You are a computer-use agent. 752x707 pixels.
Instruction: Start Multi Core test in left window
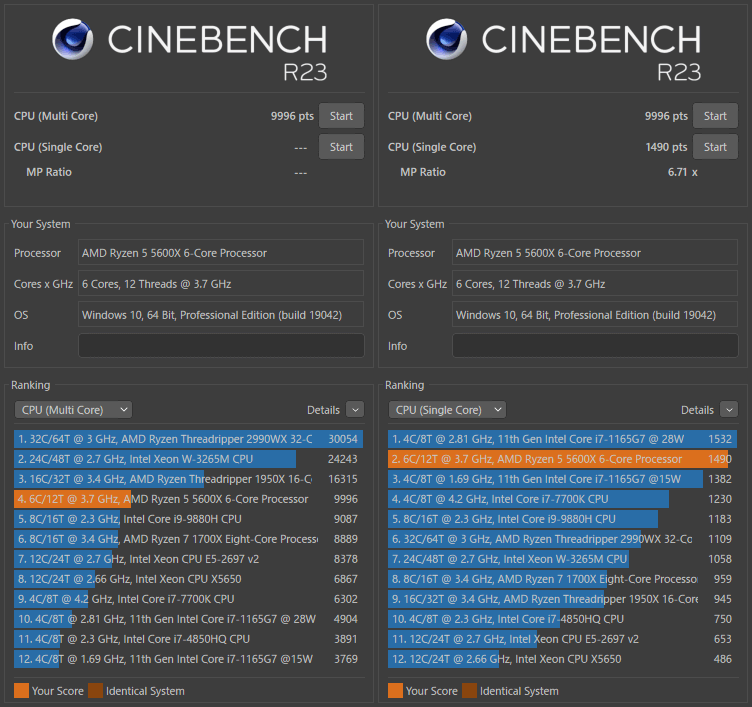(341, 116)
